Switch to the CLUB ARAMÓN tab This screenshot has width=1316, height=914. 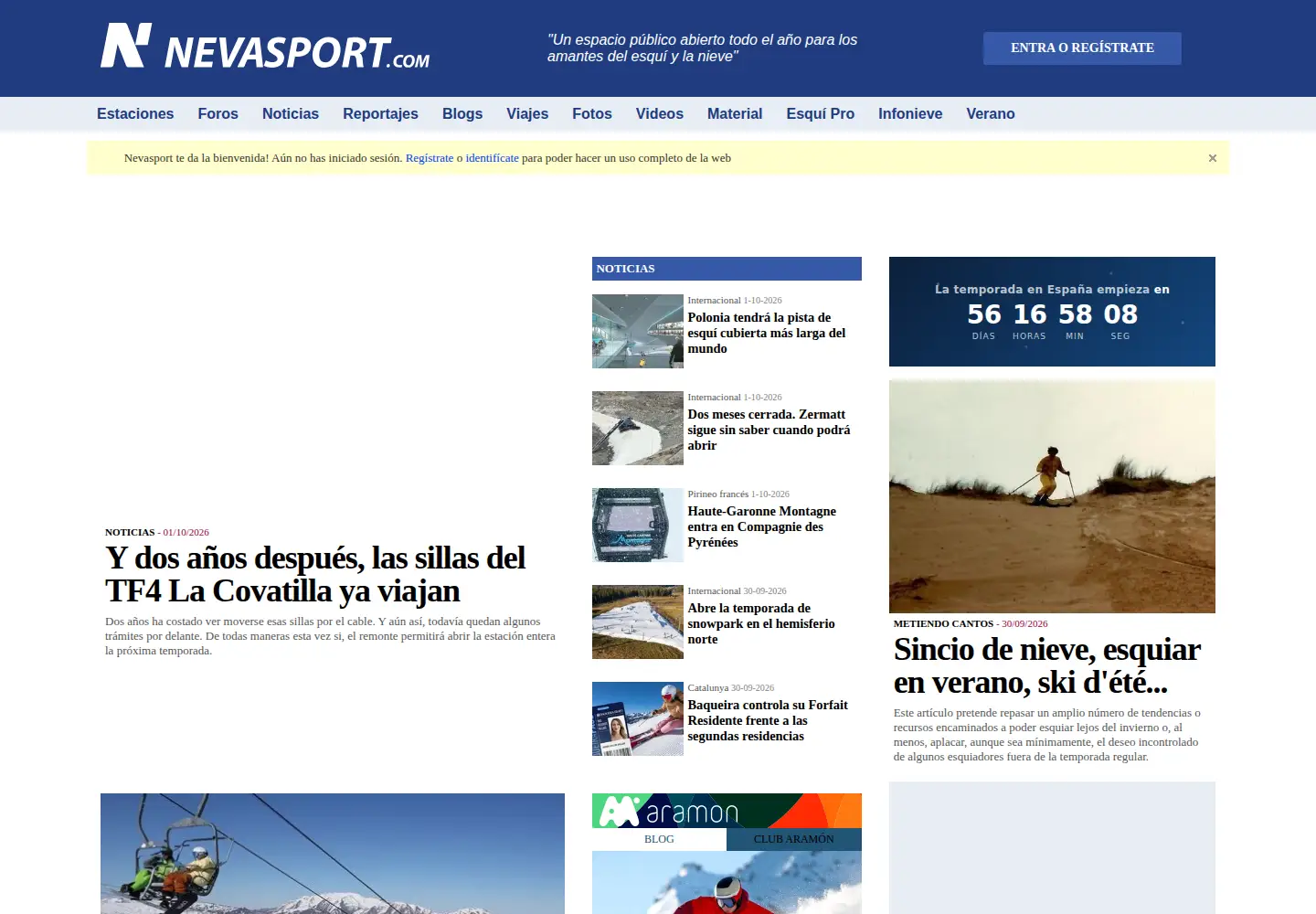point(794,839)
